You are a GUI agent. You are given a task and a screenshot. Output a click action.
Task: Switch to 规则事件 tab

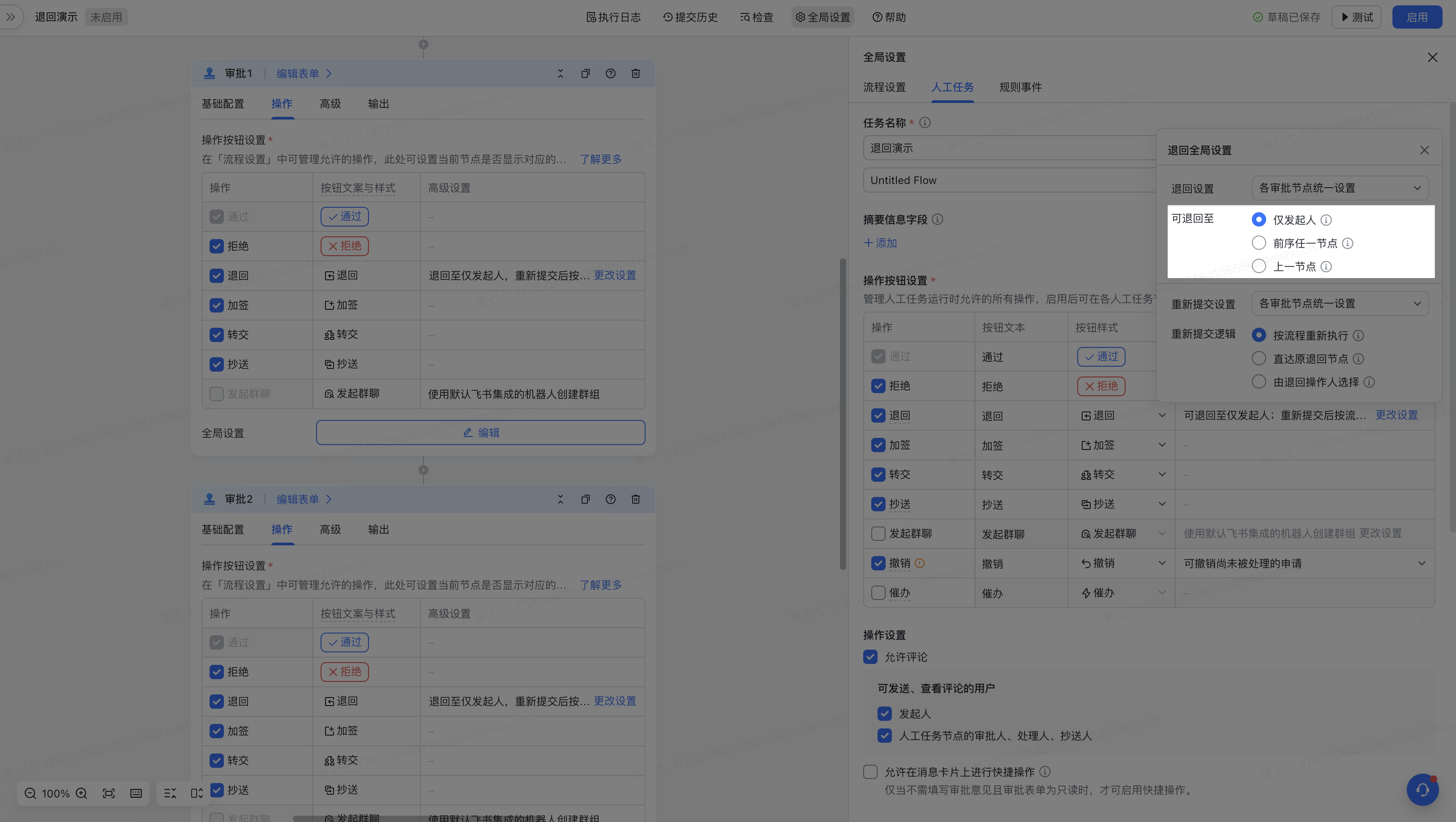click(1020, 87)
